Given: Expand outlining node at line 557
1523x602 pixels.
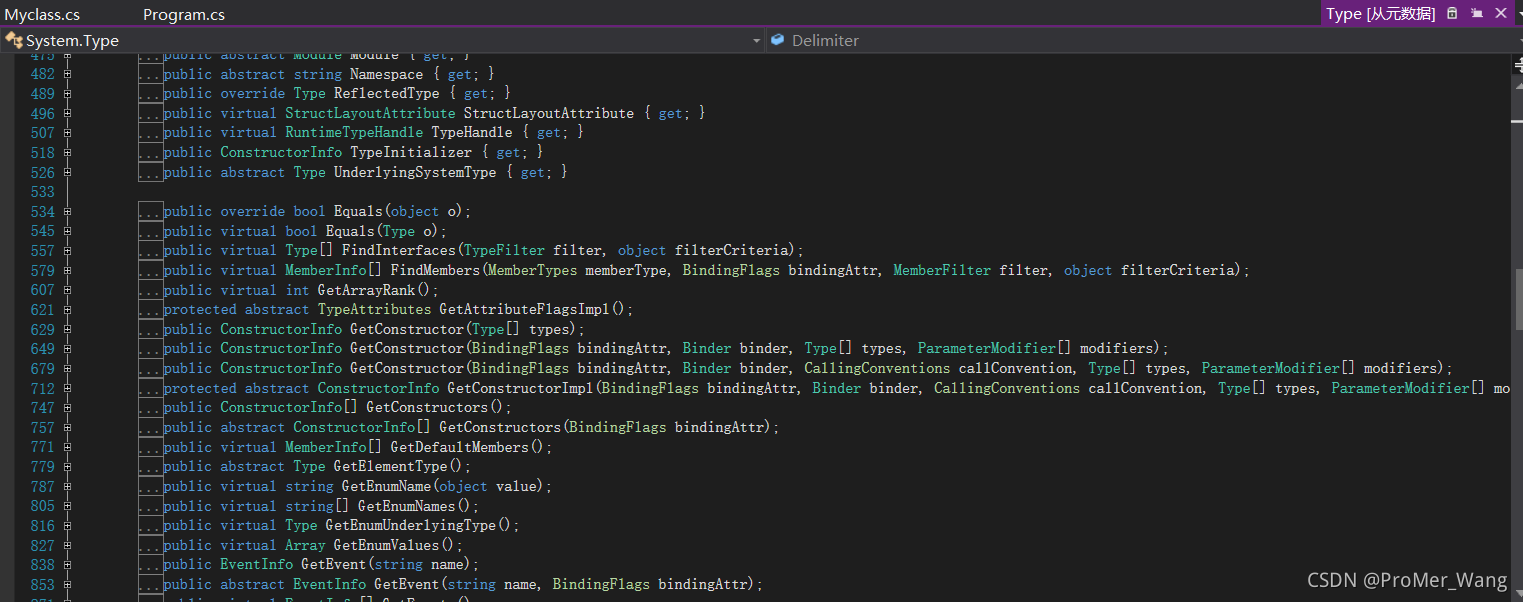Looking at the screenshot, I should (x=67, y=250).
